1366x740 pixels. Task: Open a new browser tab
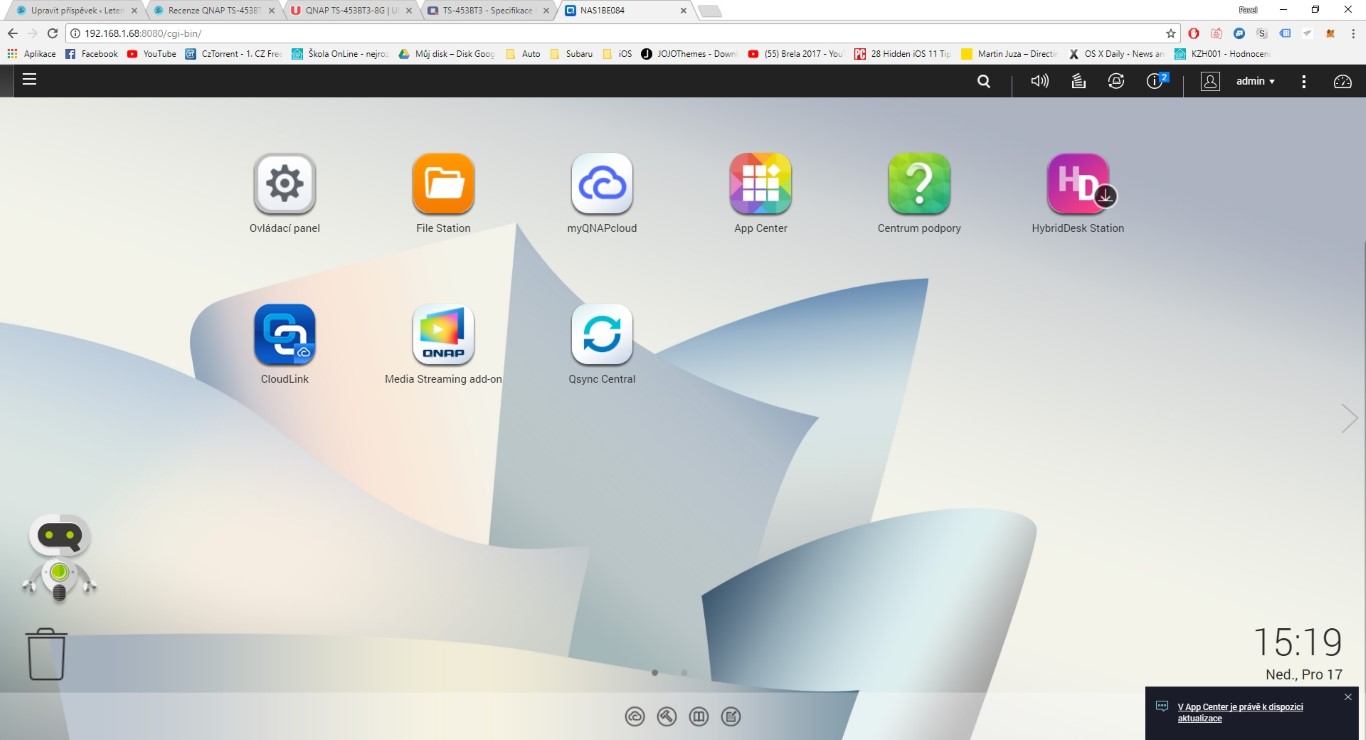[x=709, y=11]
